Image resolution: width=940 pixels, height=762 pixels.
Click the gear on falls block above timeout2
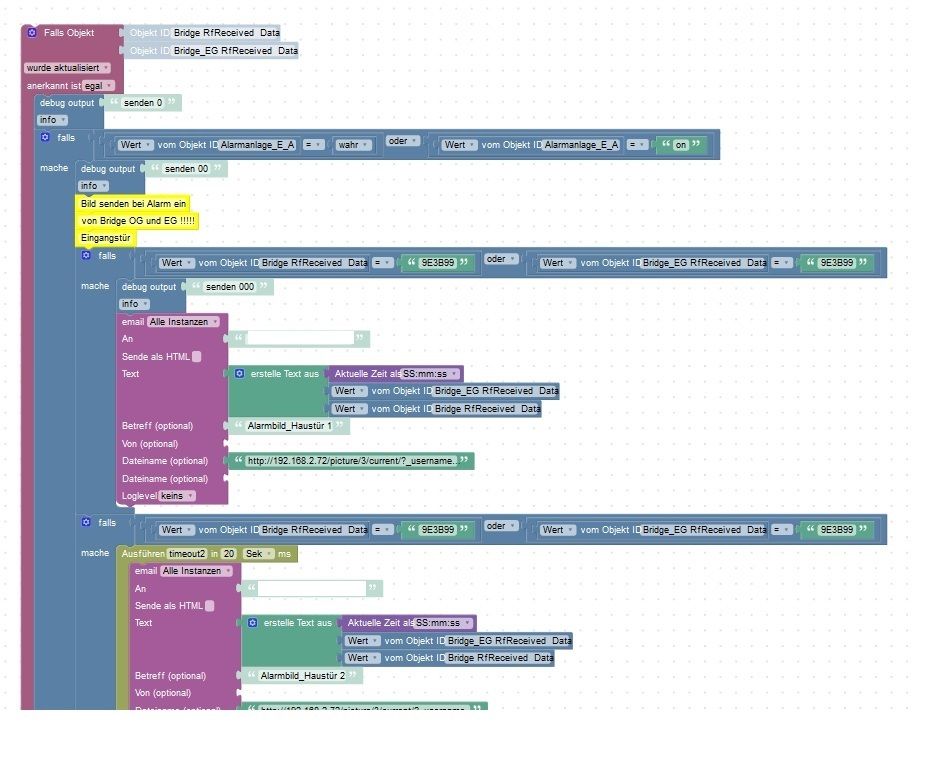click(x=86, y=522)
